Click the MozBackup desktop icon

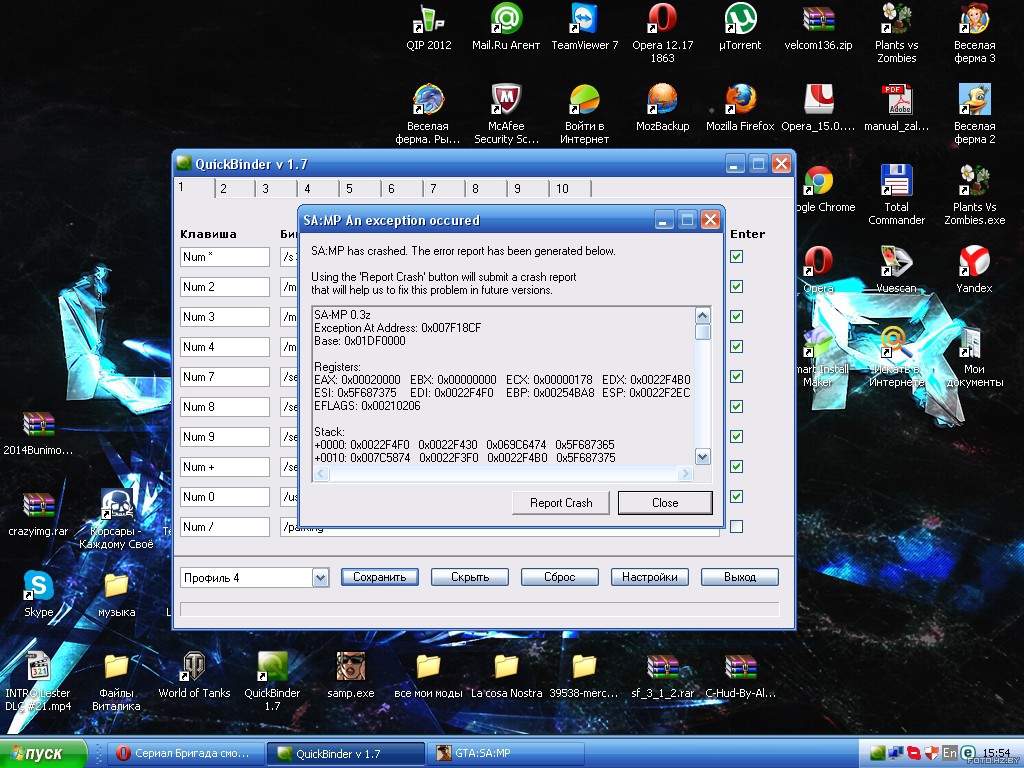coord(662,108)
